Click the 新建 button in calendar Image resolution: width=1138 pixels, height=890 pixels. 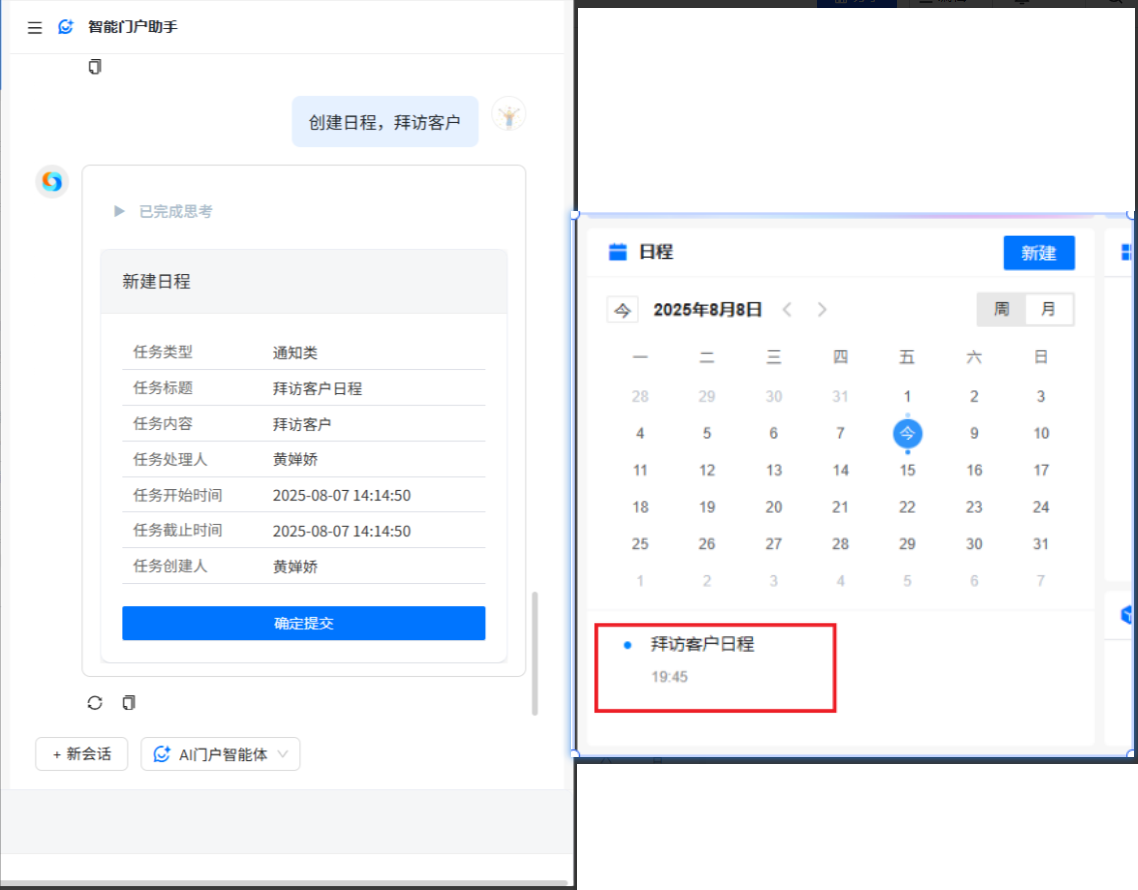pyautogui.click(x=1038, y=253)
